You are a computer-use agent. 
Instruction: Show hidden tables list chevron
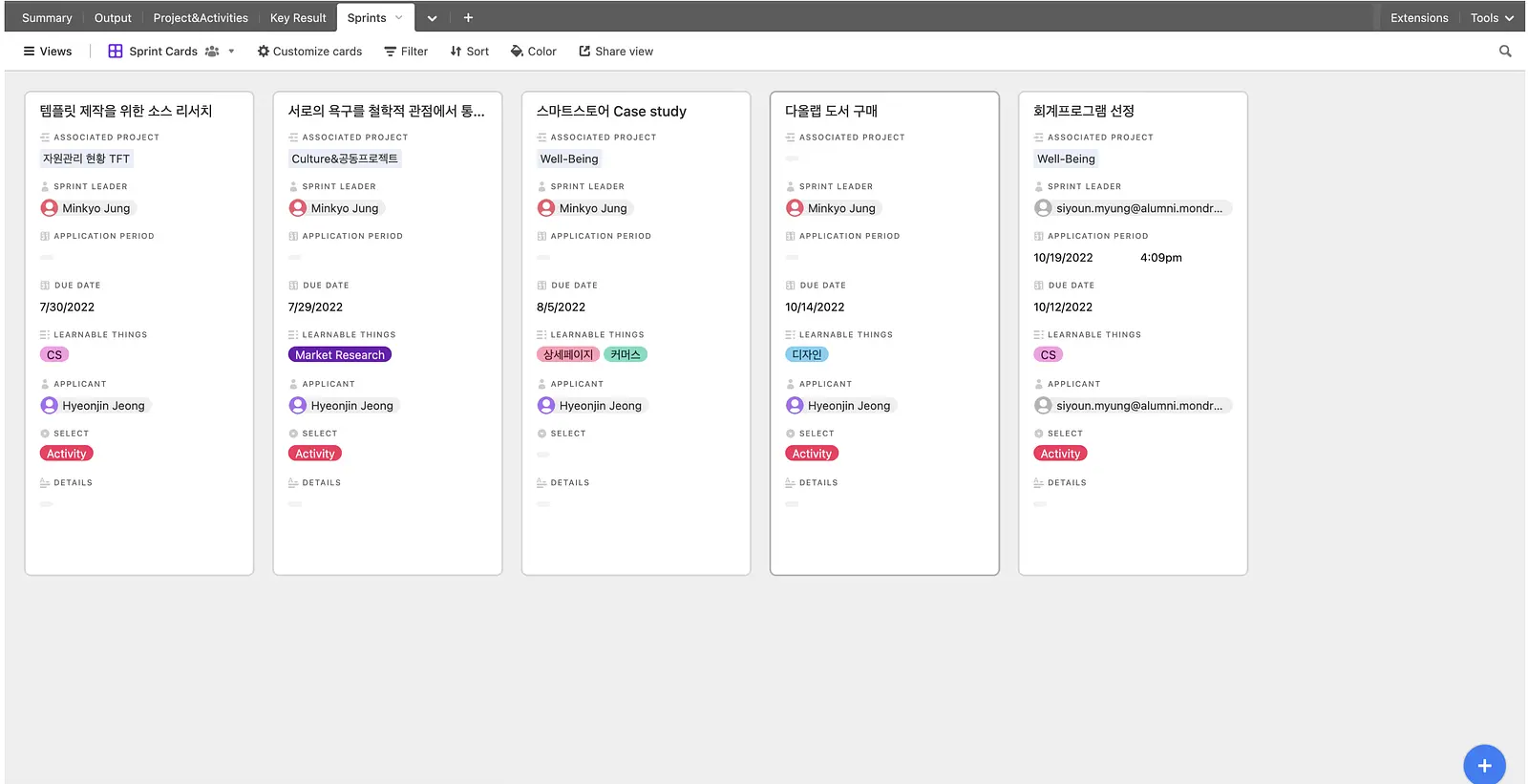(432, 18)
